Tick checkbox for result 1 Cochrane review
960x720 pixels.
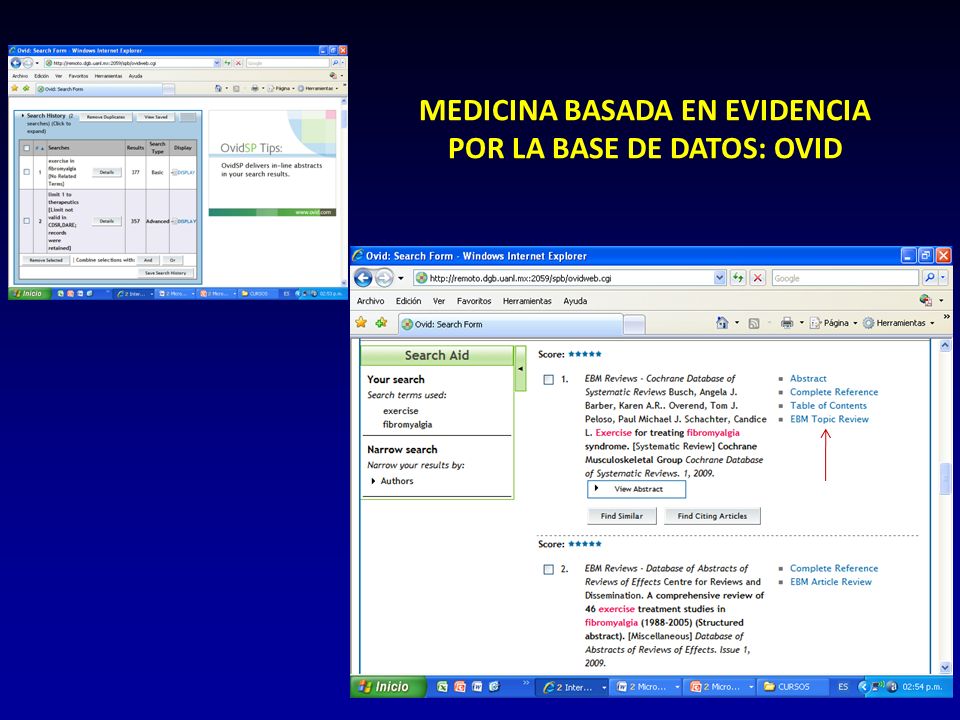549,380
